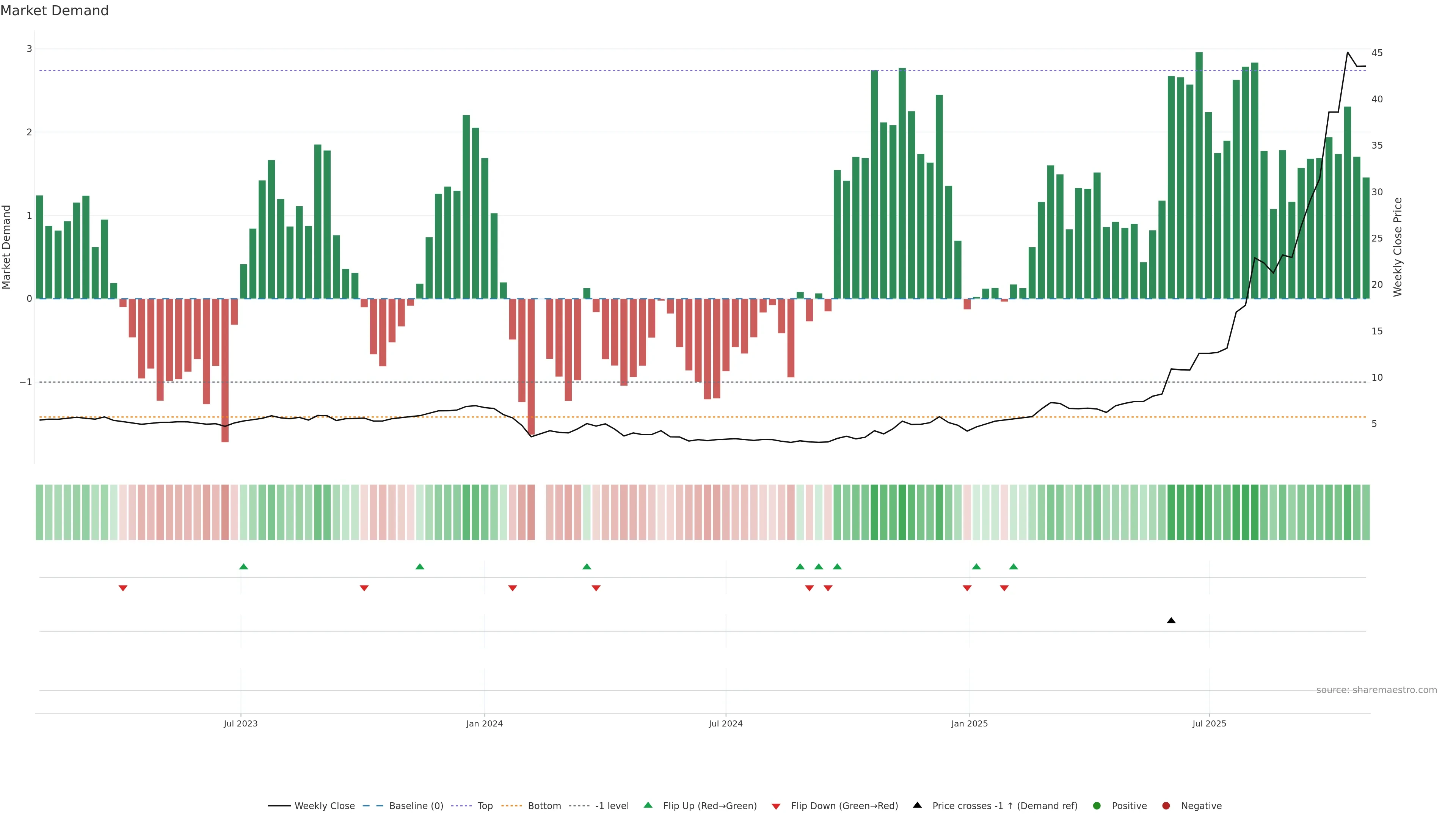Click red Flip Down triangle in legend
Viewport: 1456px width, 819px height.
776,806
